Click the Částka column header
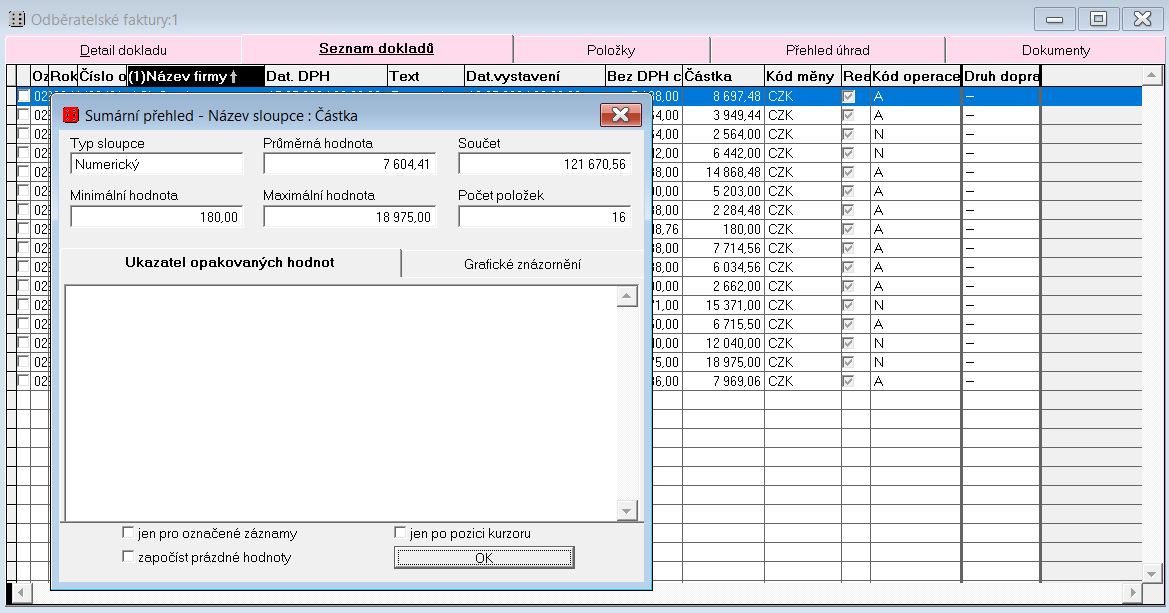Screen dimensions: 1169x613 click(x=722, y=76)
